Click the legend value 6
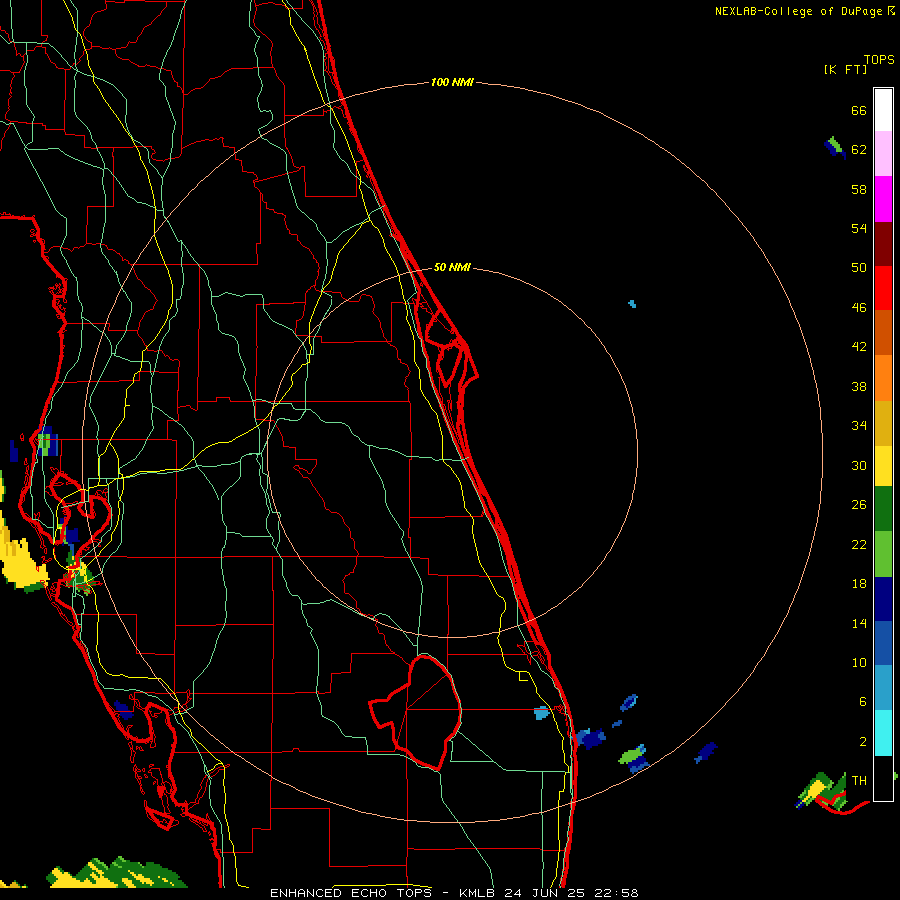 (x=863, y=702)
